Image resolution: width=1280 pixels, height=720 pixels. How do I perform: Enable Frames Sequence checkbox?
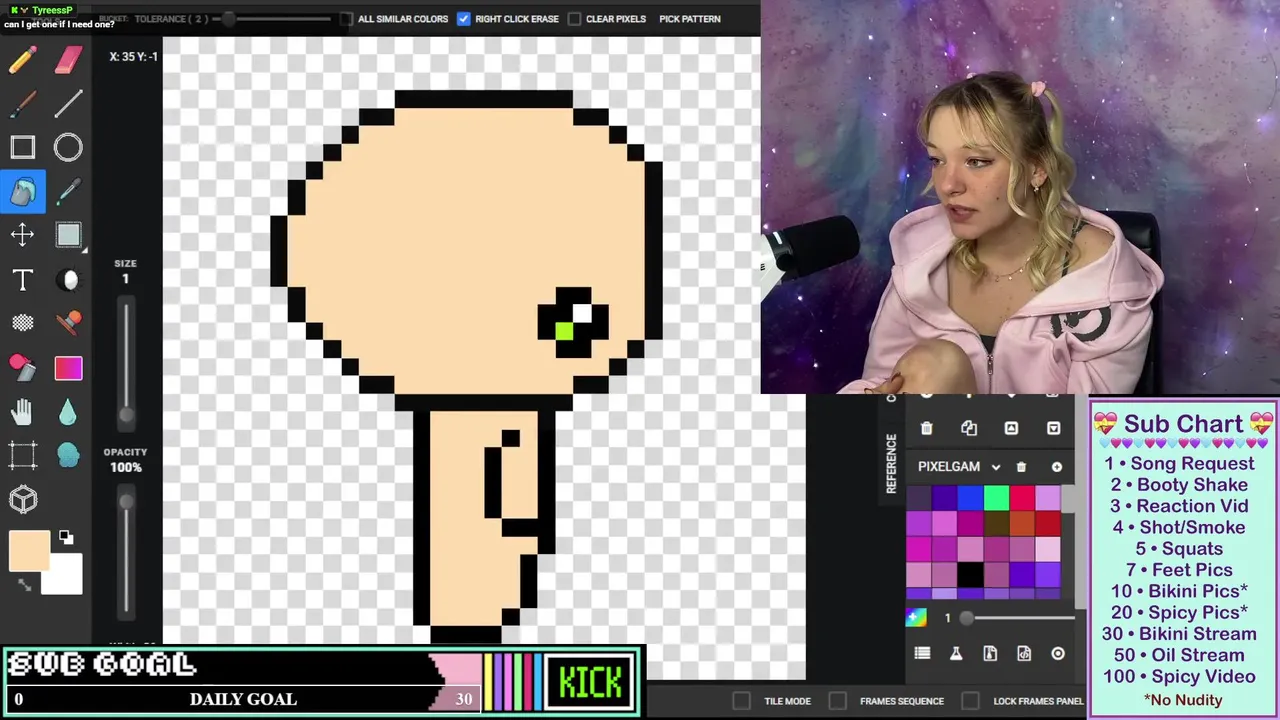tap(837, 701)
